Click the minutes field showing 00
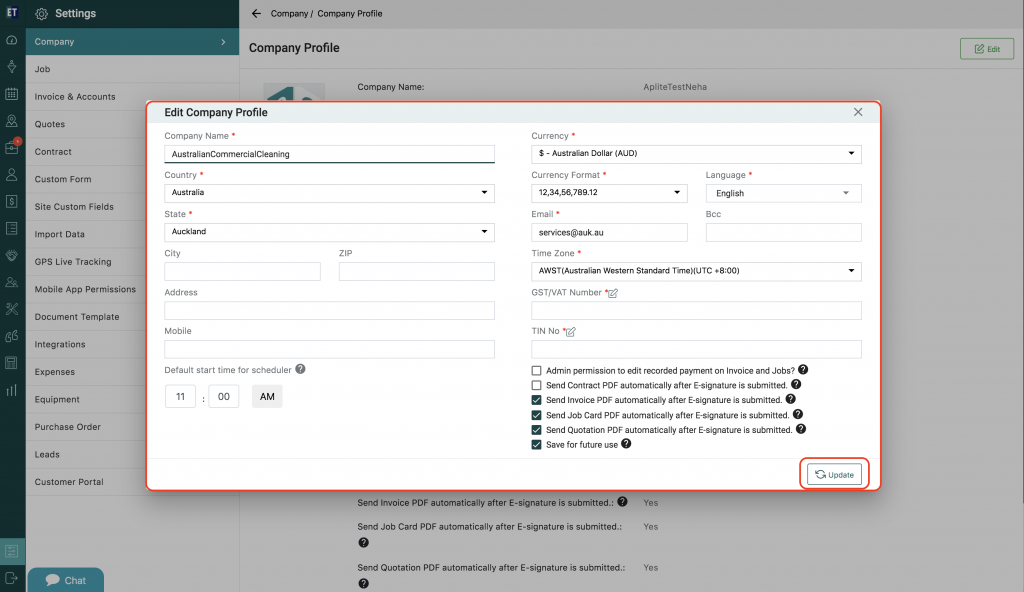 (223, 397)
